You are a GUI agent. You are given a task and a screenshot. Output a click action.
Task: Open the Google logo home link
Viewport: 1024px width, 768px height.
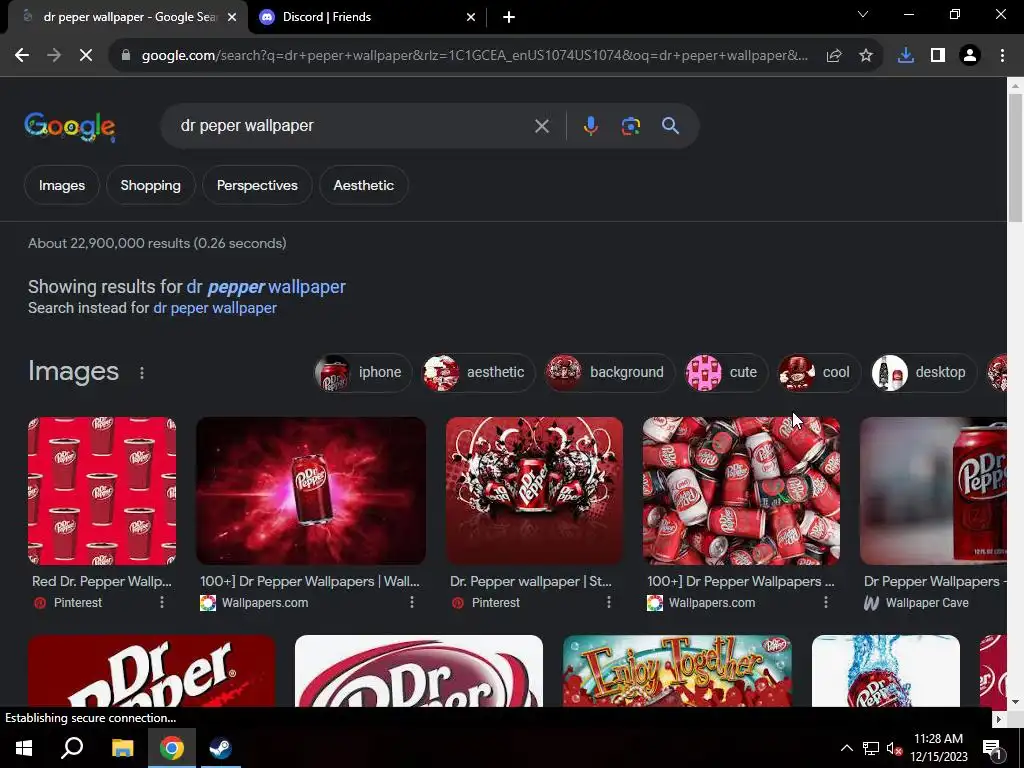[70, 126]
